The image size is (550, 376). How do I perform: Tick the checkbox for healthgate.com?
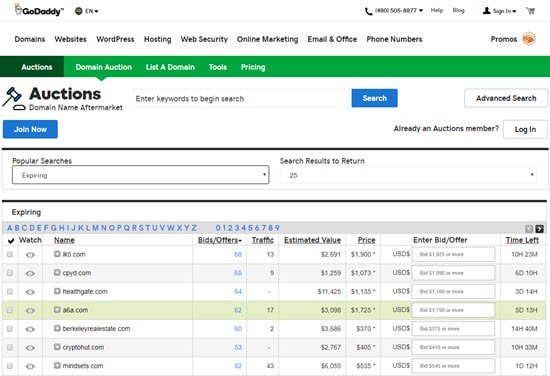[10, 291]
